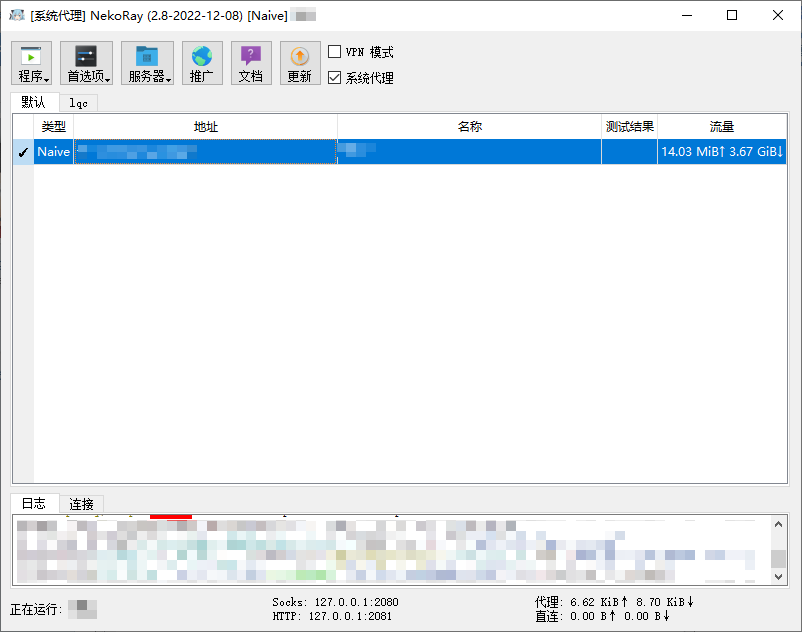Screen dimensions: 802x632
Task: Click the Socks: 127.0.0.1:2080 status text
Action: 335,602
